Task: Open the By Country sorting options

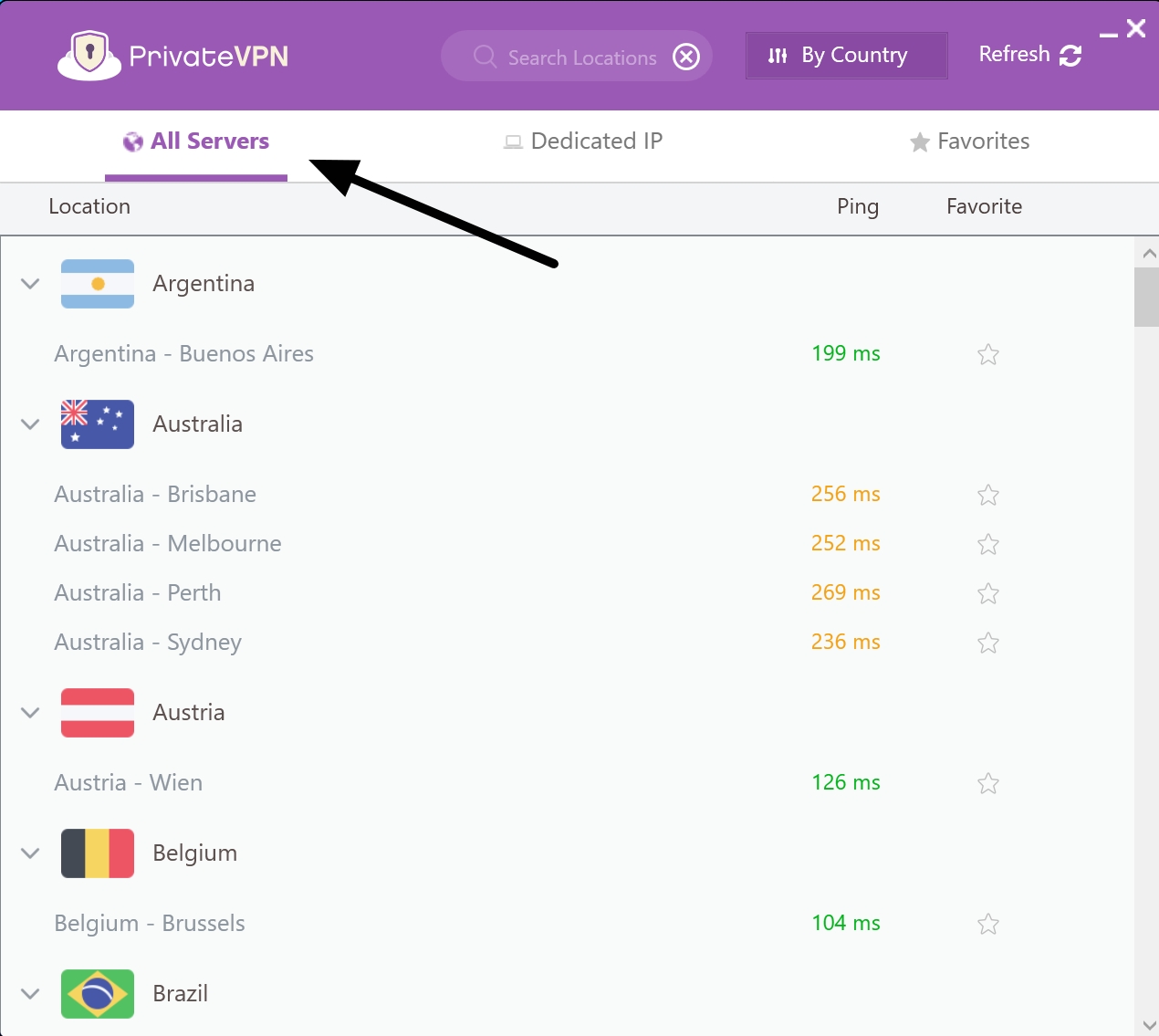Action: tap(846, 56)
